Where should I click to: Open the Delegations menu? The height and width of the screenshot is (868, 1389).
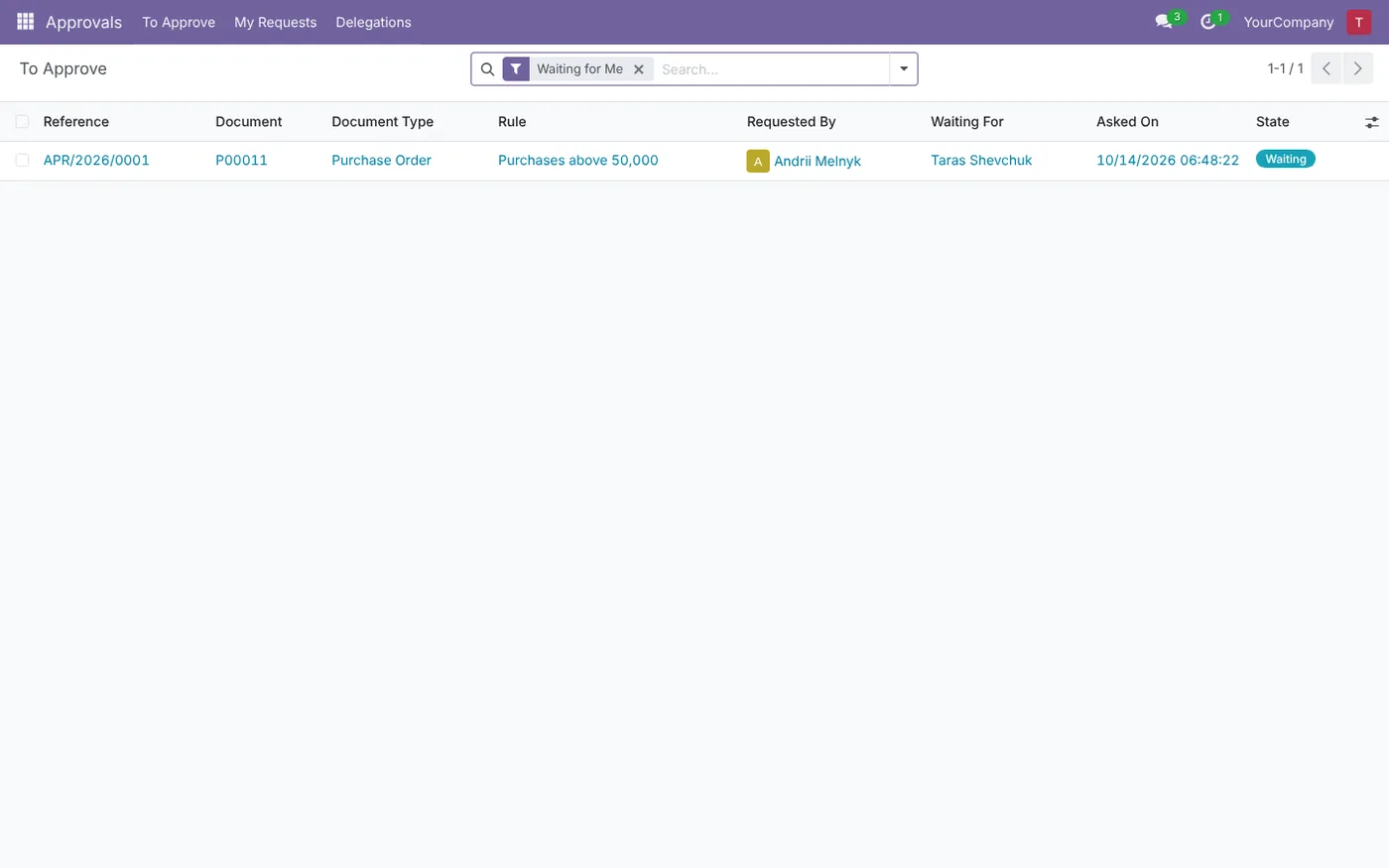pos(373,22)
